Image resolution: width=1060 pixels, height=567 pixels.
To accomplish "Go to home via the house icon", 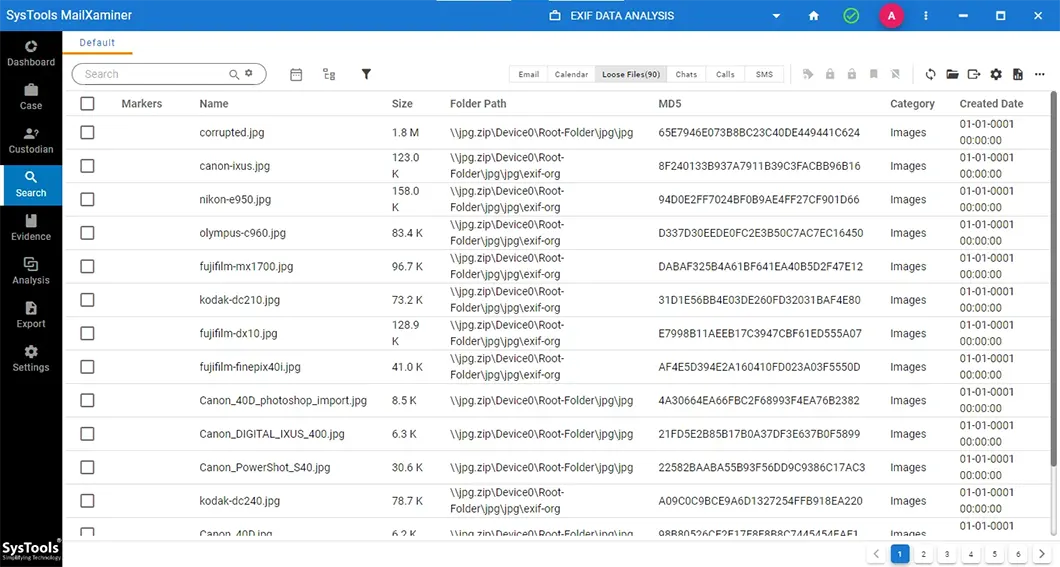I will pyautogui.click(x=814, y=16).
